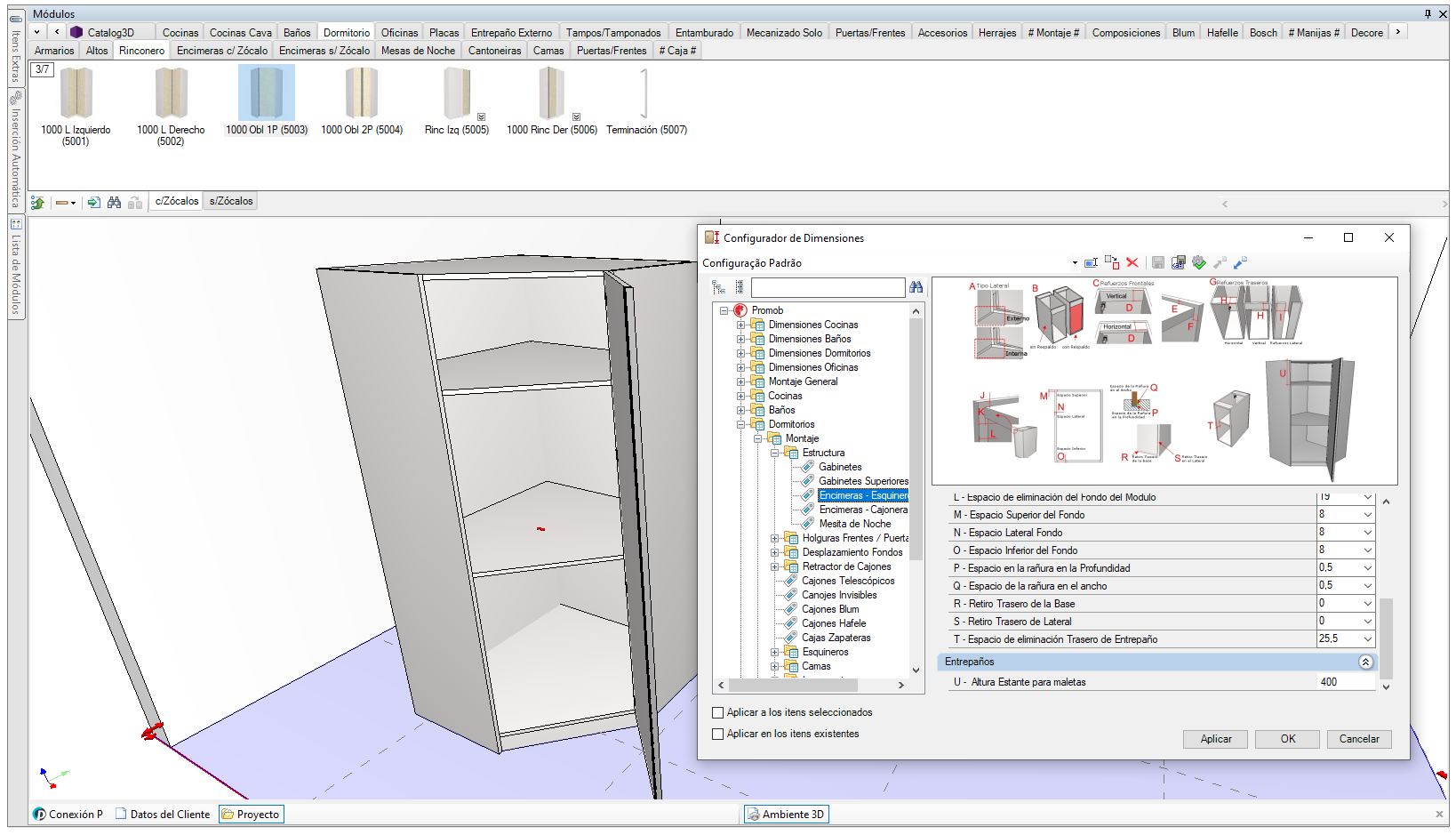Viewport: 1456px width, 835px height.
Task: Switch to the Oficinas catalog tab
Action: [399, 33]
